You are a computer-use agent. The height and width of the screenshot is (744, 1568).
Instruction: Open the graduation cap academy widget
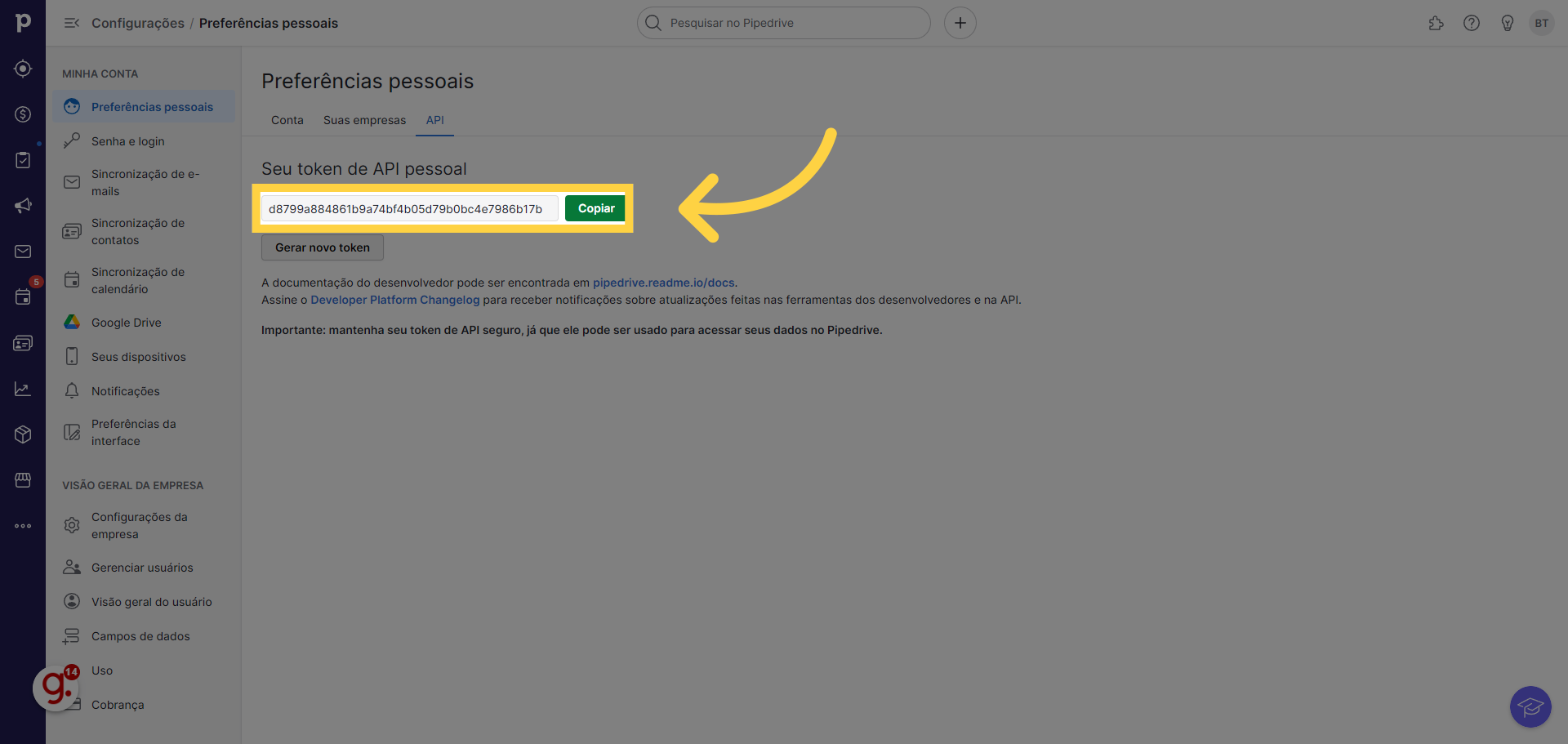click(x=1530, y=706)
